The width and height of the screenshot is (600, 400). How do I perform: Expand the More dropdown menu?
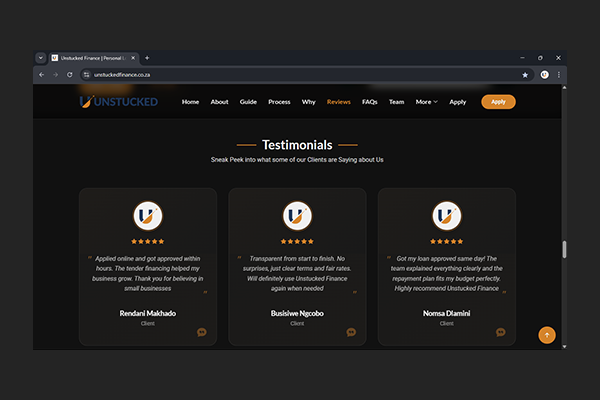(x=427, y=102)
